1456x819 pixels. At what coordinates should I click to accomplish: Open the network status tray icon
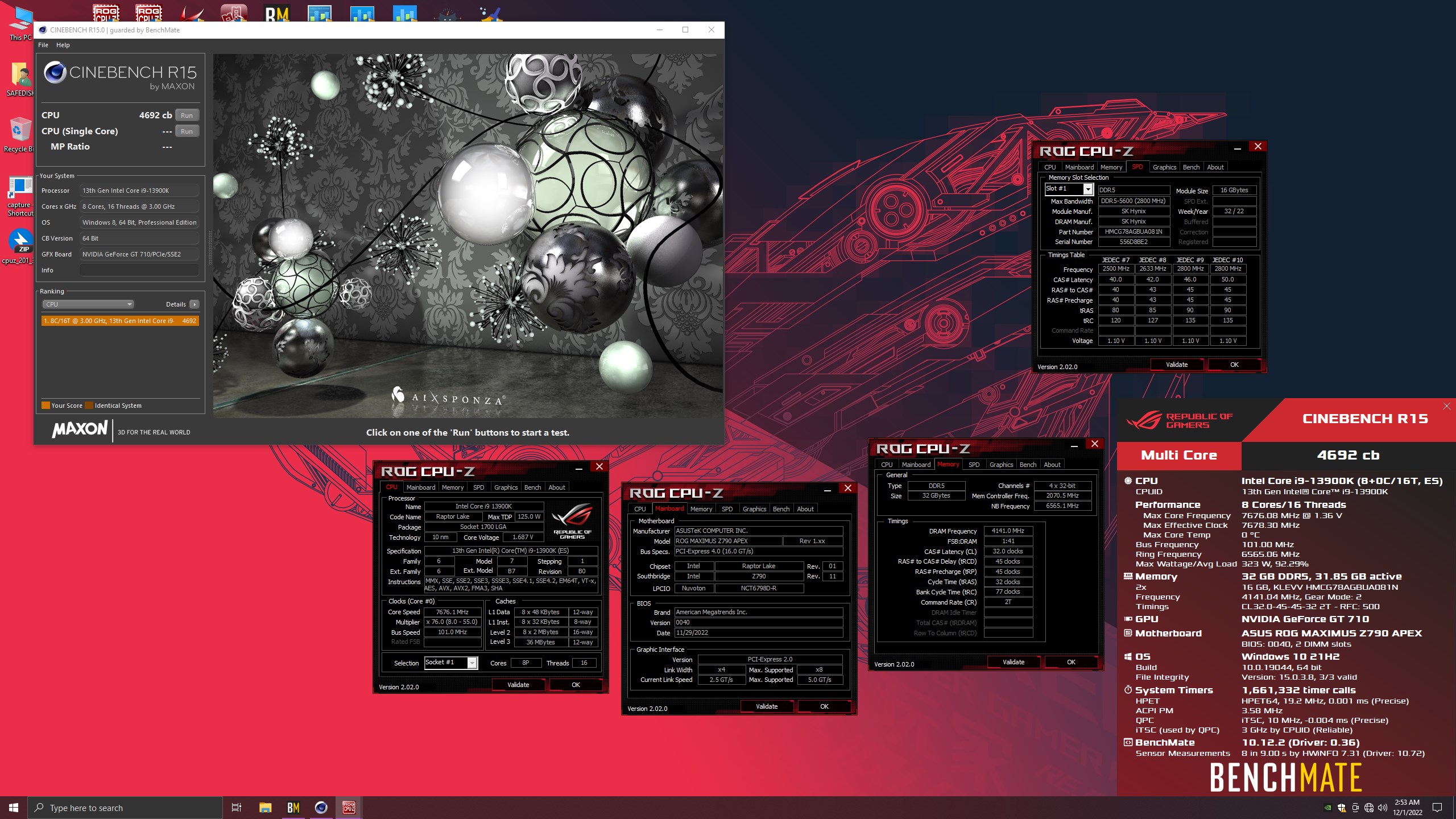1369,808
